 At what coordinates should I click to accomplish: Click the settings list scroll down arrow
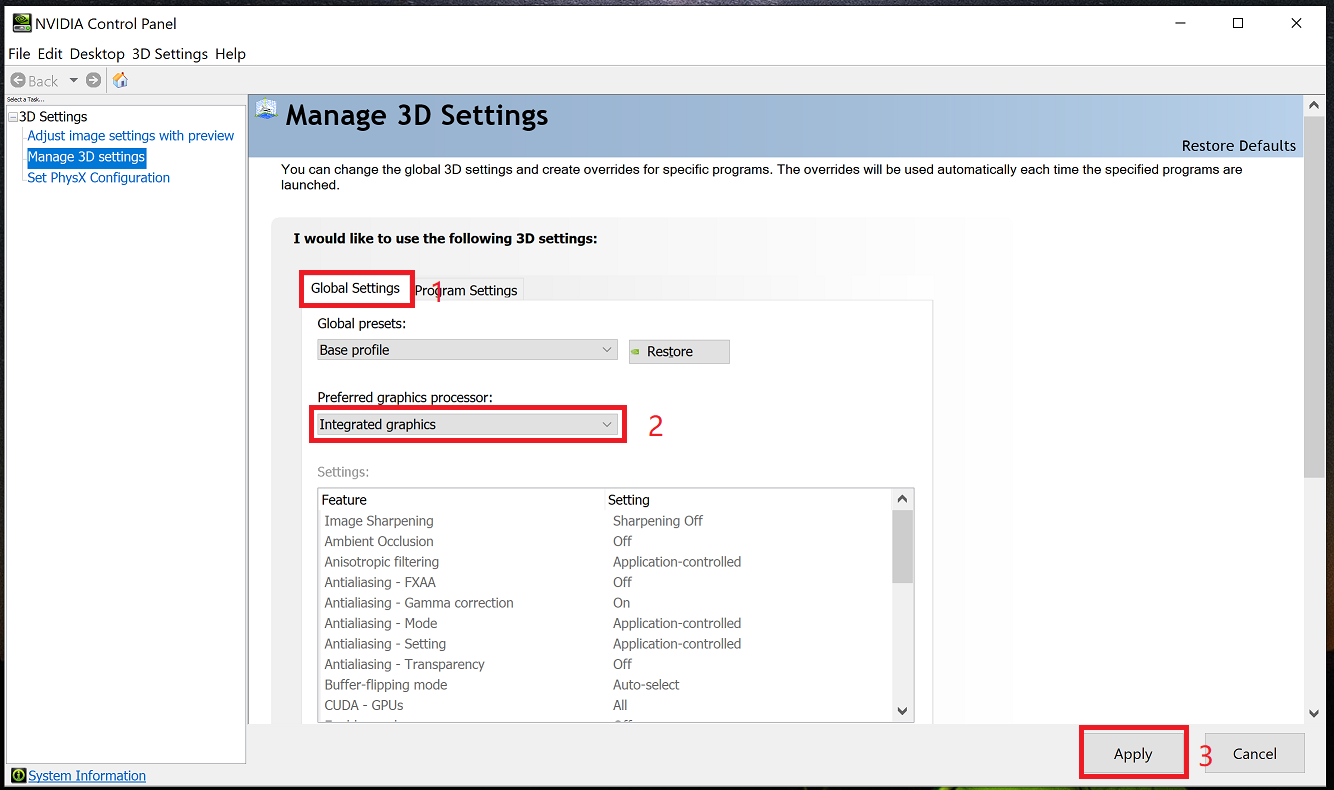pyautogui.click(x=902, y=711)
